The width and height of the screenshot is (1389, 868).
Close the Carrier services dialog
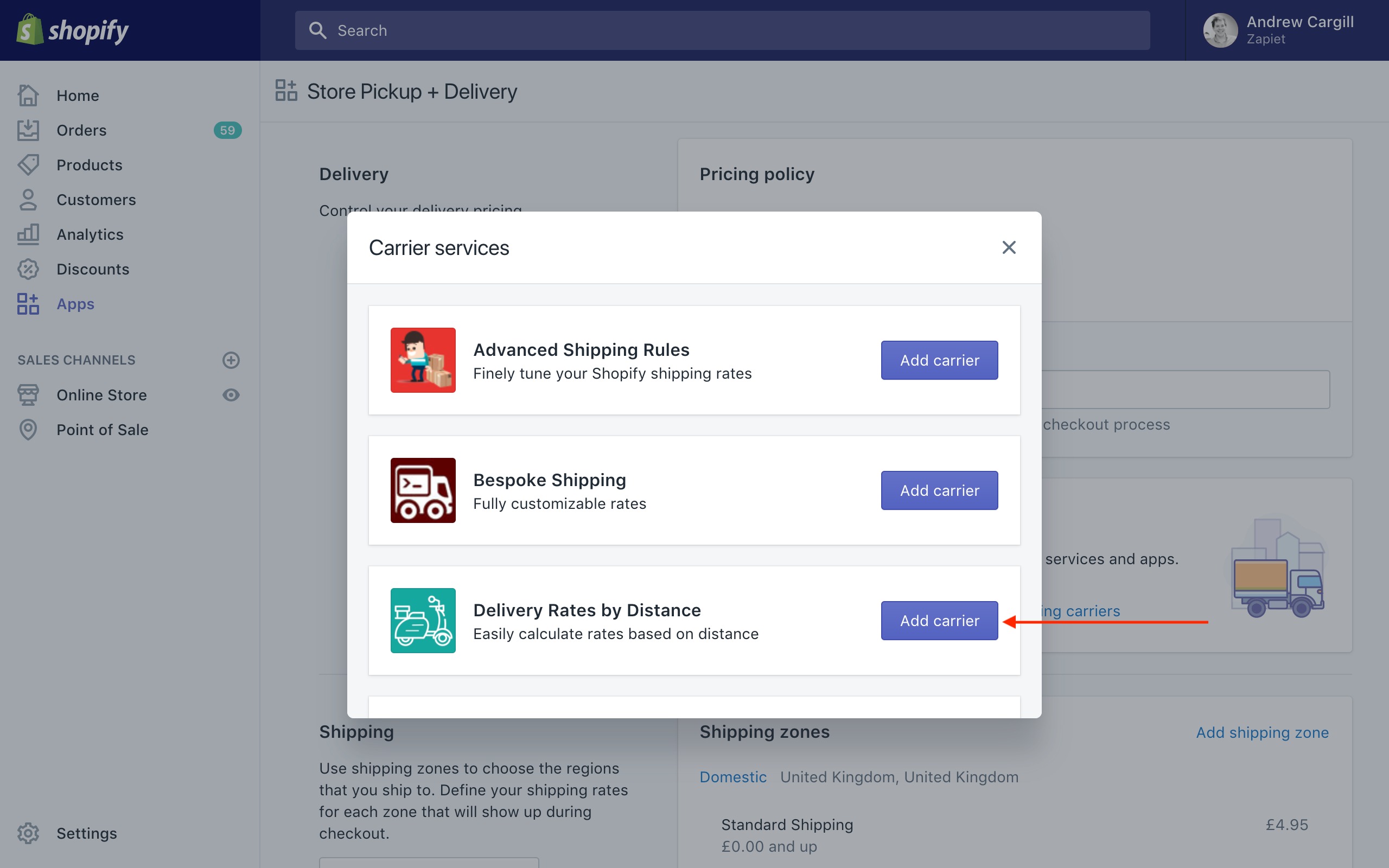[1009, 247]
